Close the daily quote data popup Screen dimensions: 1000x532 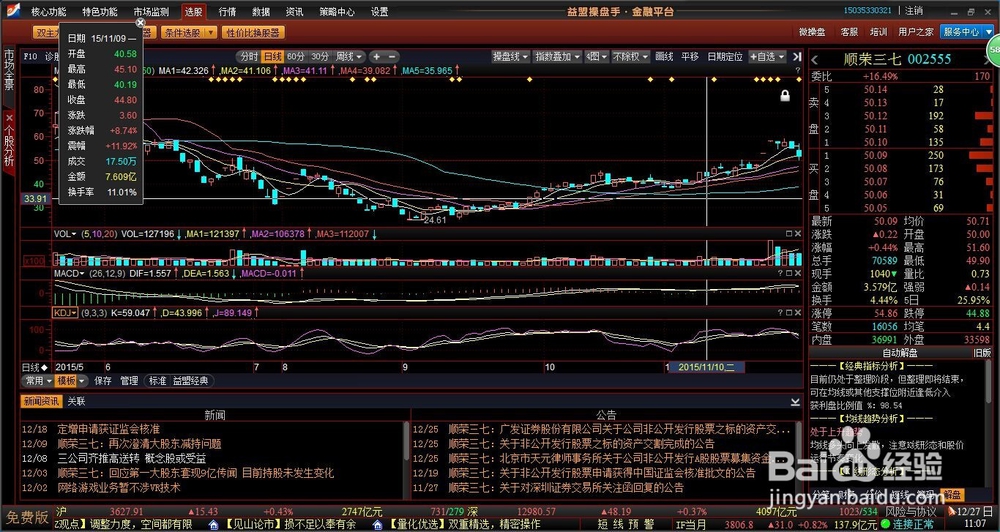[140, 22]
